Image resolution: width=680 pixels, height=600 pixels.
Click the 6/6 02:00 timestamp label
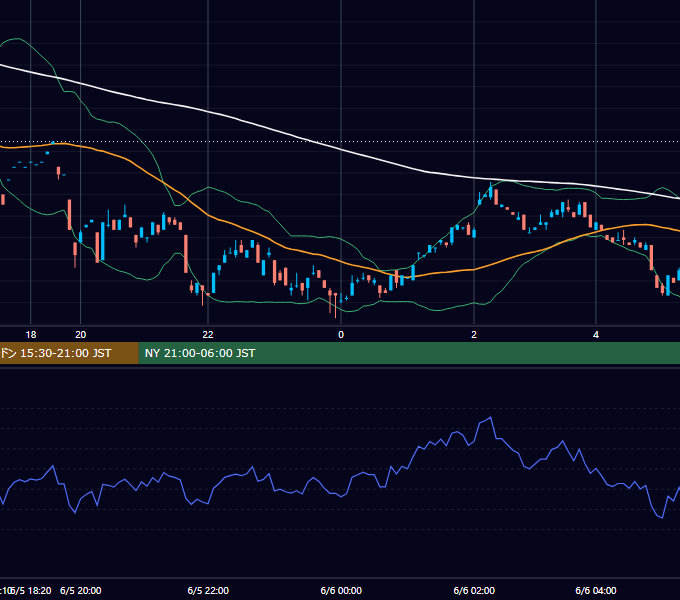pyautogui.click(x=474, y=590)
